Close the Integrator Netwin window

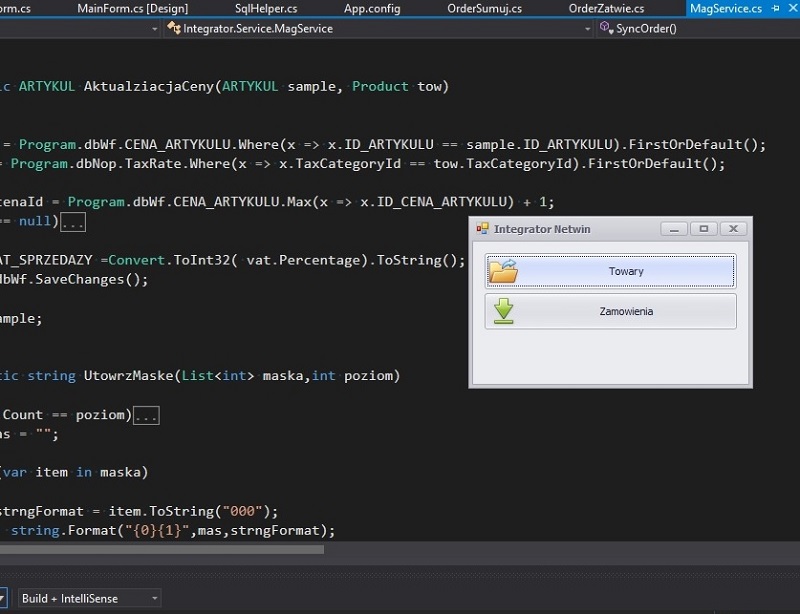click(x=733, y=229)
